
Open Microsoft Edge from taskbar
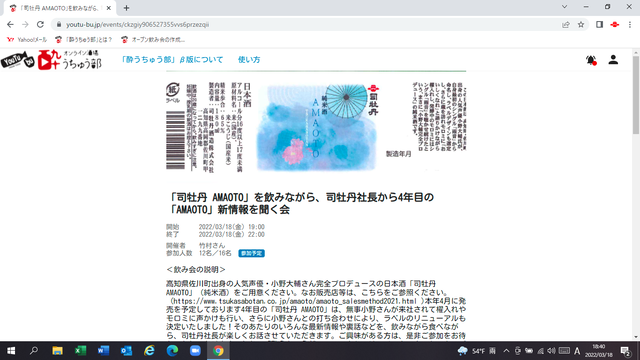tap(172, 351)
